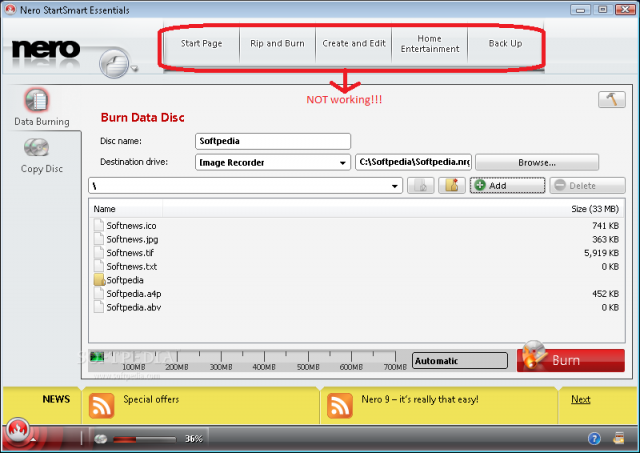Open the Automatic disc size selector

tap(460, 361)
